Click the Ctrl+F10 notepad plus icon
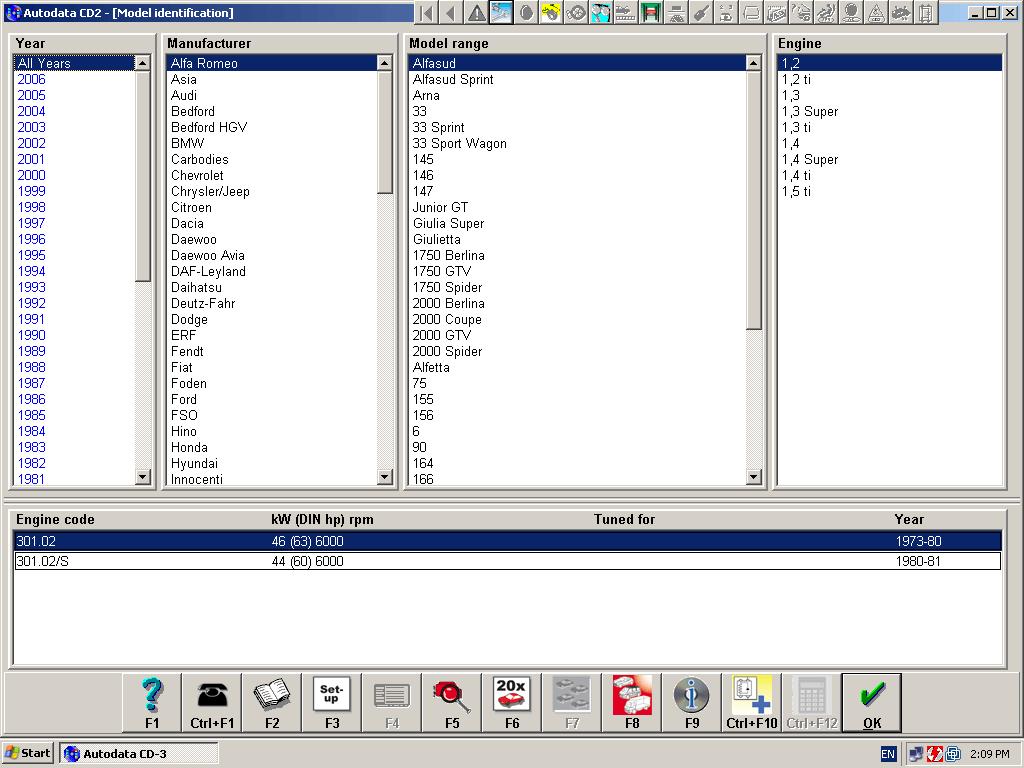 752,703
